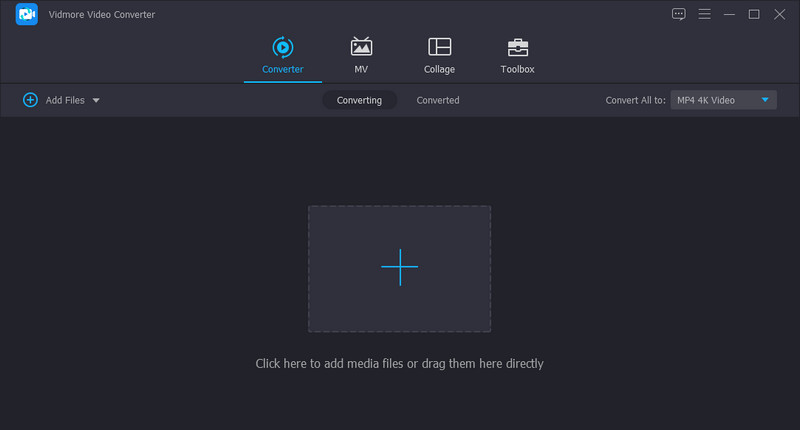The height and width of the screenshot is (430, 800).
Task: Open the Toolbox briefcase icon
Action: pos(517,47)
